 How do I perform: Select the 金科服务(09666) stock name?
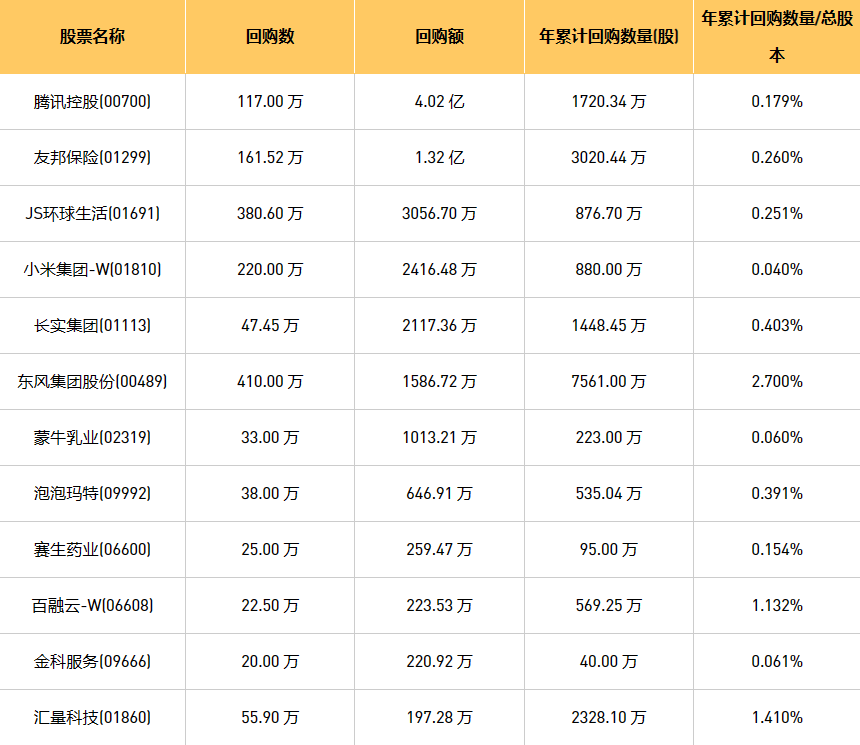click(x=92, y=661)
